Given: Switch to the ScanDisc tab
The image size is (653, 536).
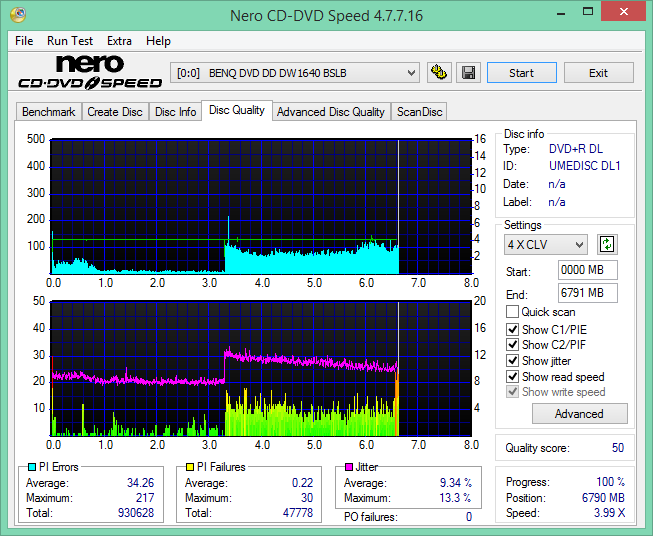Looking at the screenshot, I should 419,112.
